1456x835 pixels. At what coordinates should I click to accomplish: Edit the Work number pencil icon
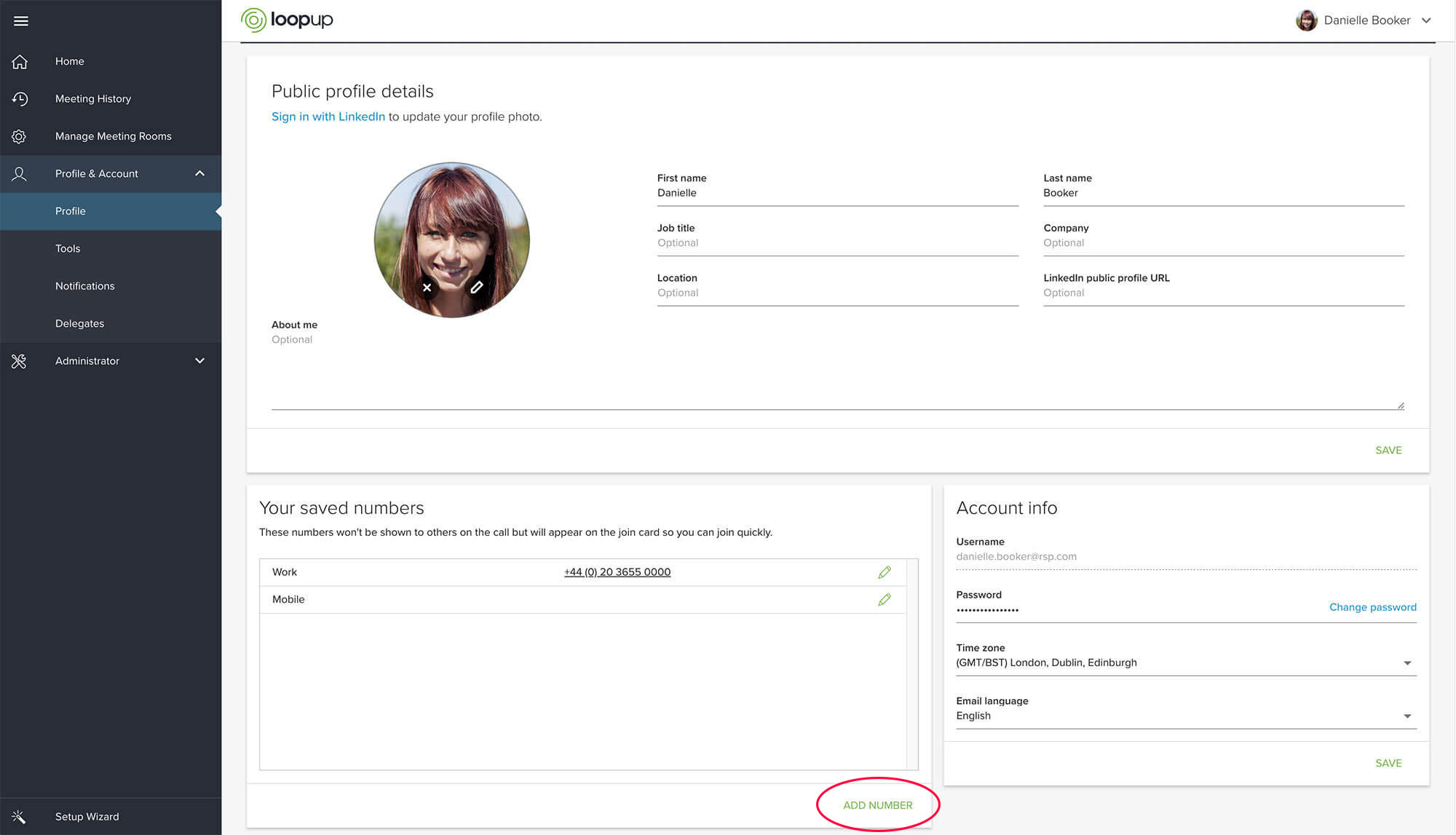(885, 572)
